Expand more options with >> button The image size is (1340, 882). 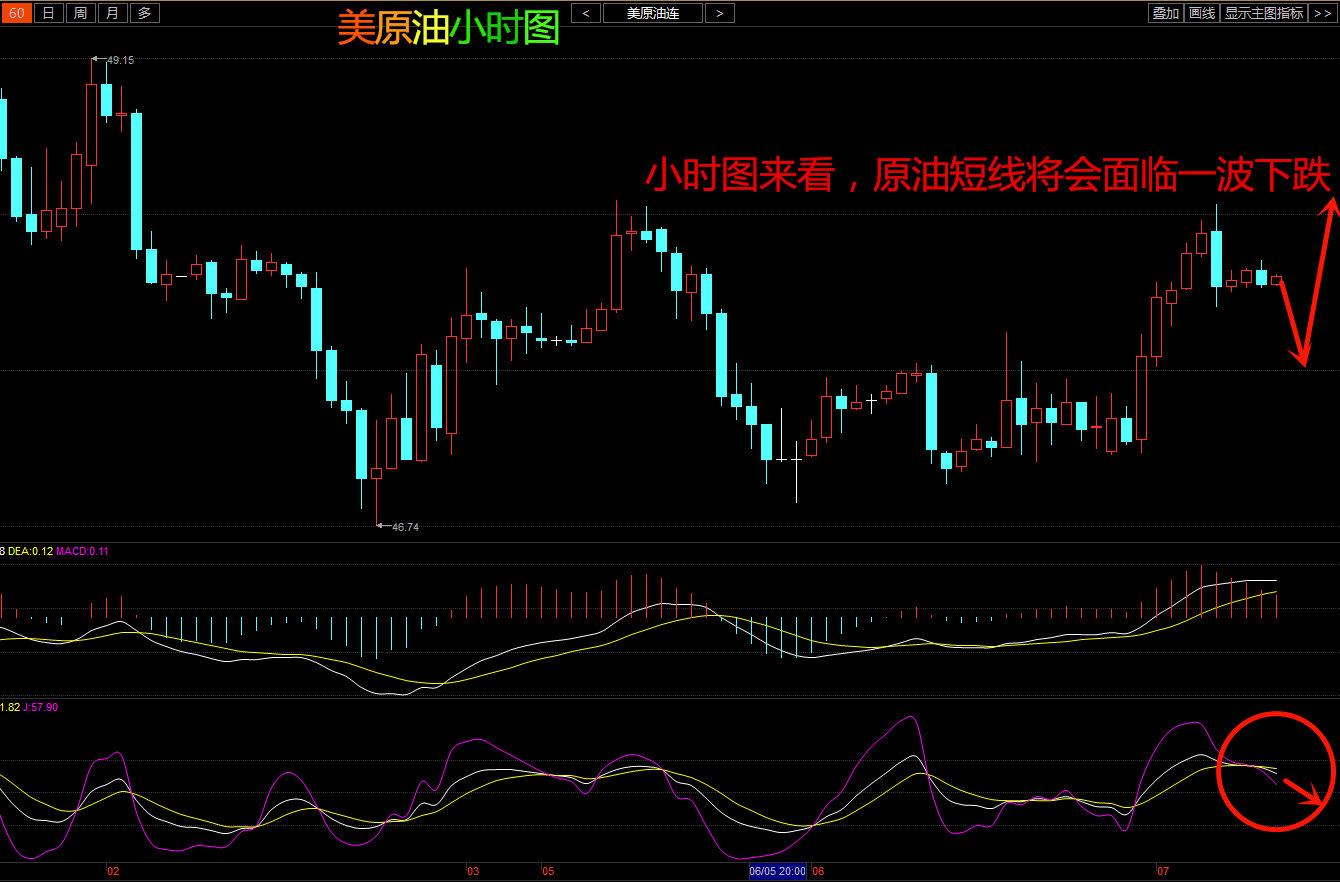tap(1322, 13)
